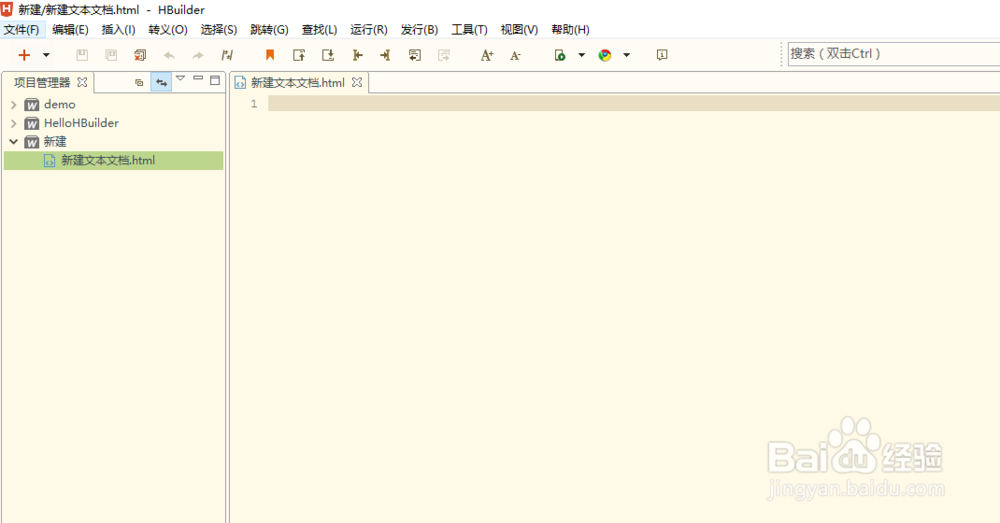Image resolution: width=1000 pixels, height=523 pixels.
Task: Click line 1 in the code editor
Action: pyautogui.click(x=634, y=103)
